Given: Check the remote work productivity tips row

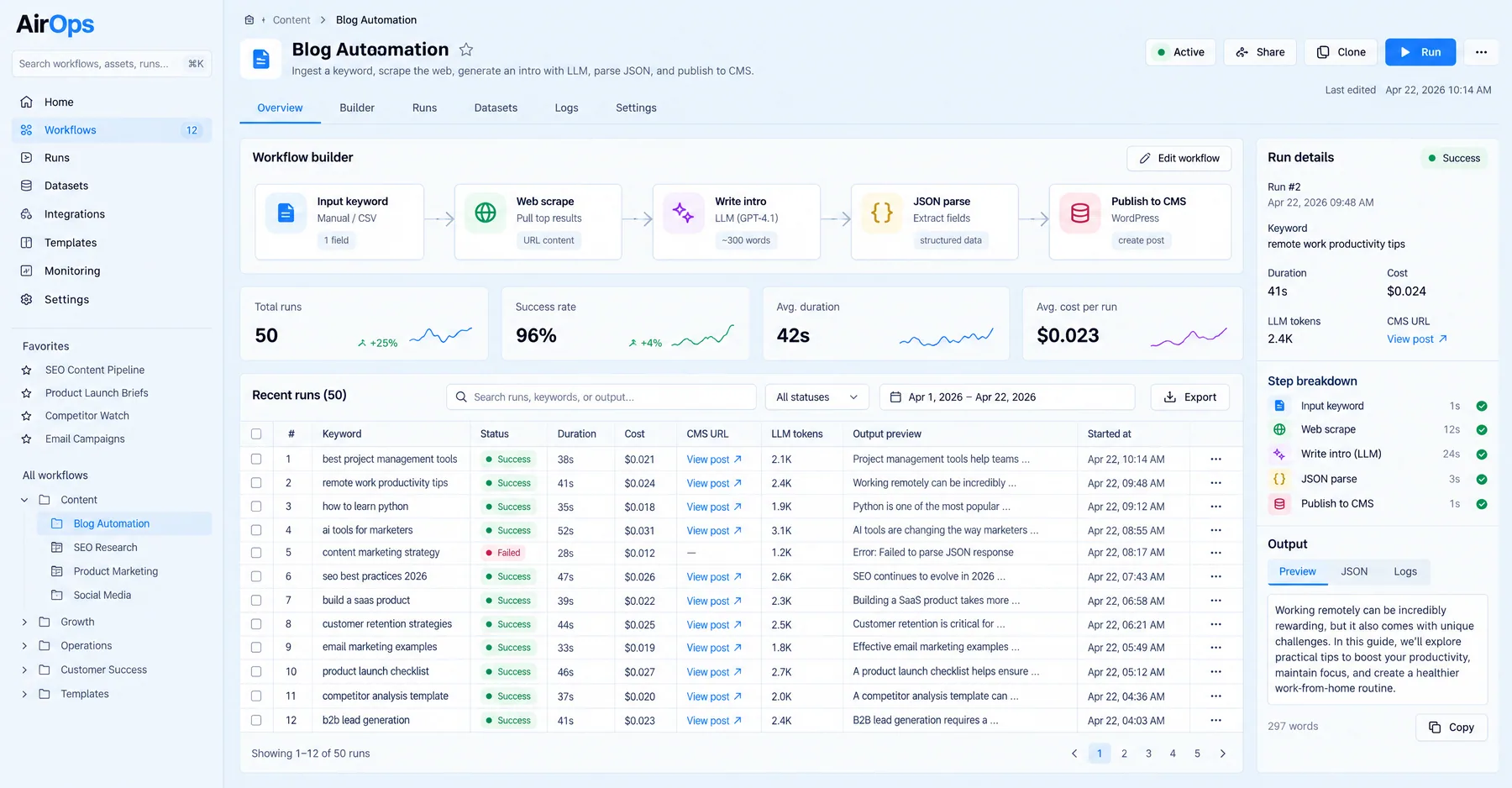Looking at the screenshot, I should 256,483.
